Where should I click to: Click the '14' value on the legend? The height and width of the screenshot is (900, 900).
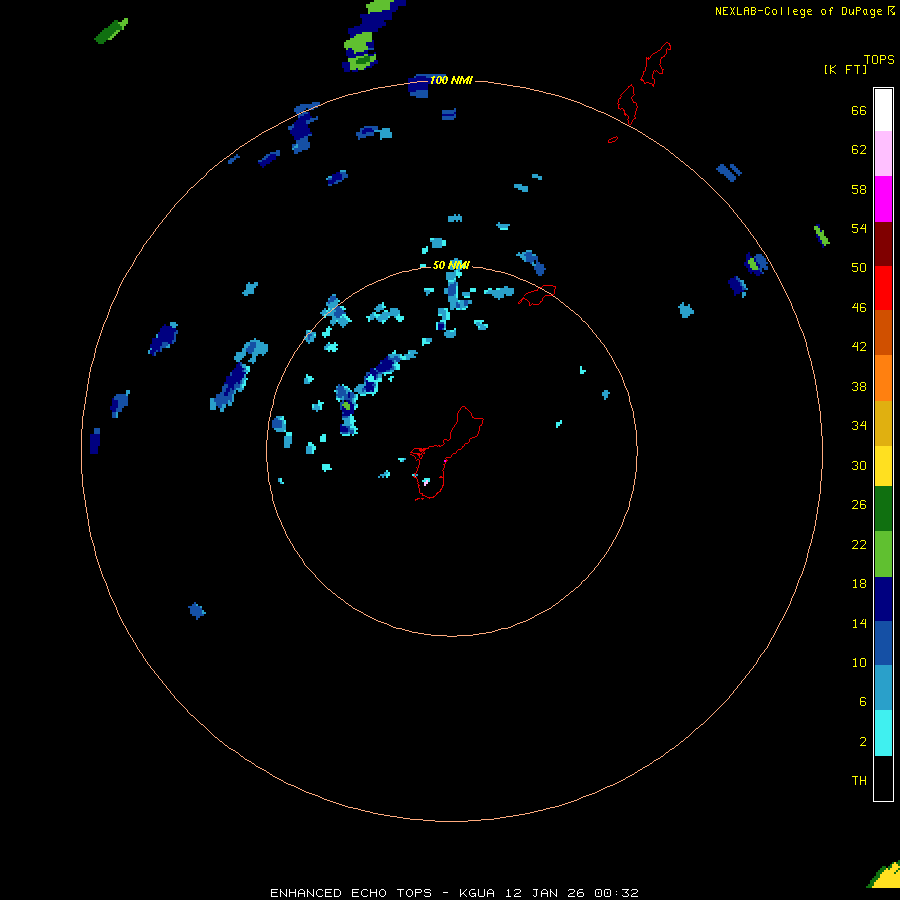(x=859, y=623)
